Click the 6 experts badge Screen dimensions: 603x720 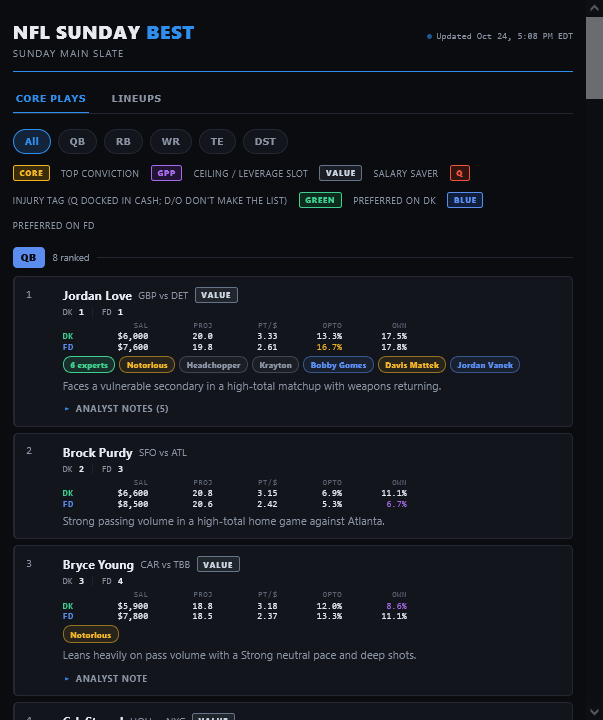(x=89, y=365)
